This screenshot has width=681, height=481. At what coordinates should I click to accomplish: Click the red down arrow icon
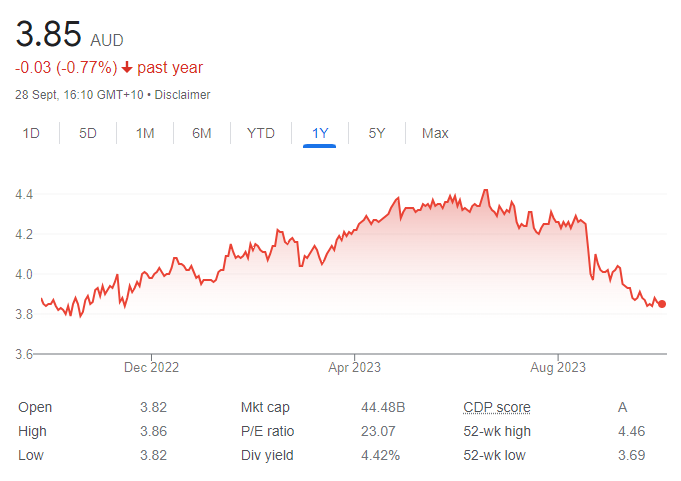point(127,68)
